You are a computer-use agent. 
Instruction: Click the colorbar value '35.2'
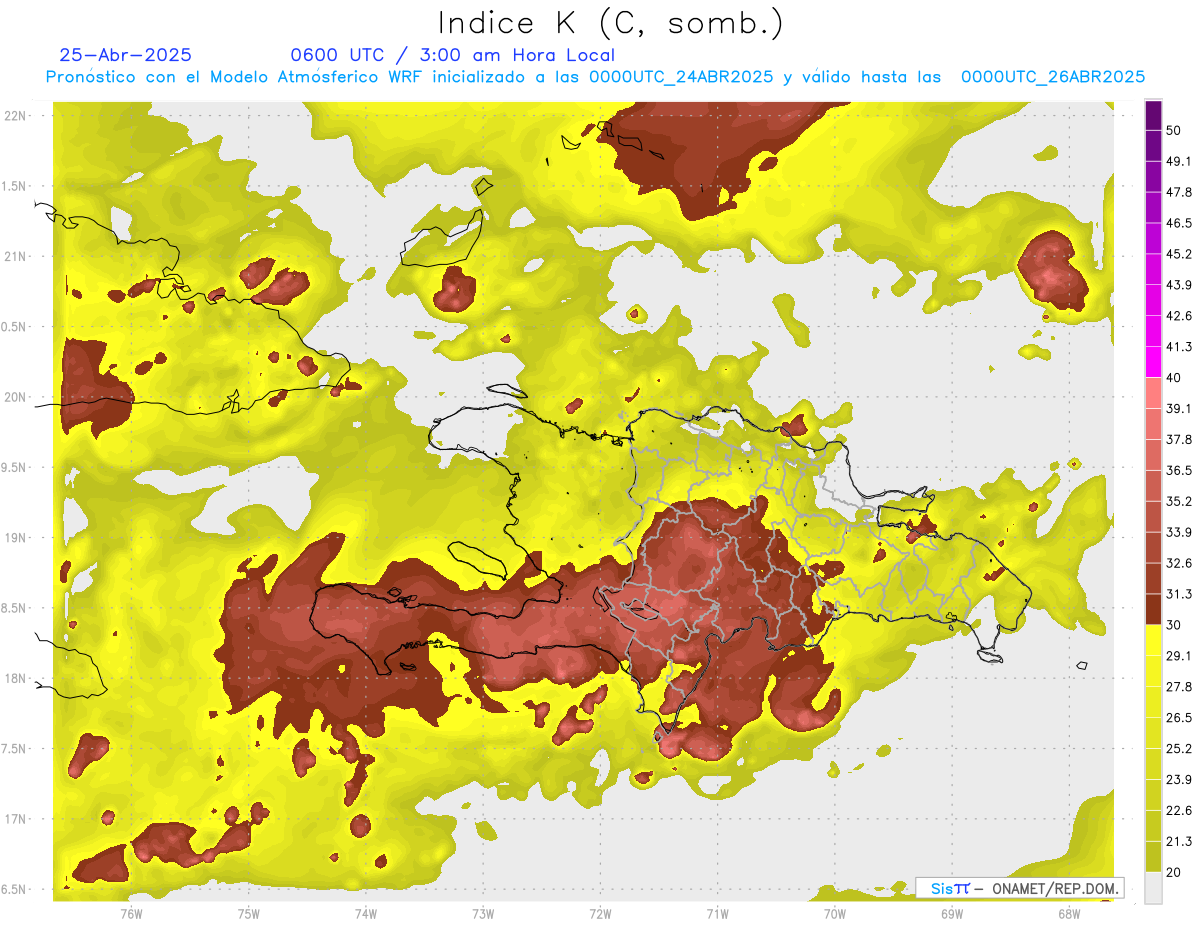tap(1179, 500)
